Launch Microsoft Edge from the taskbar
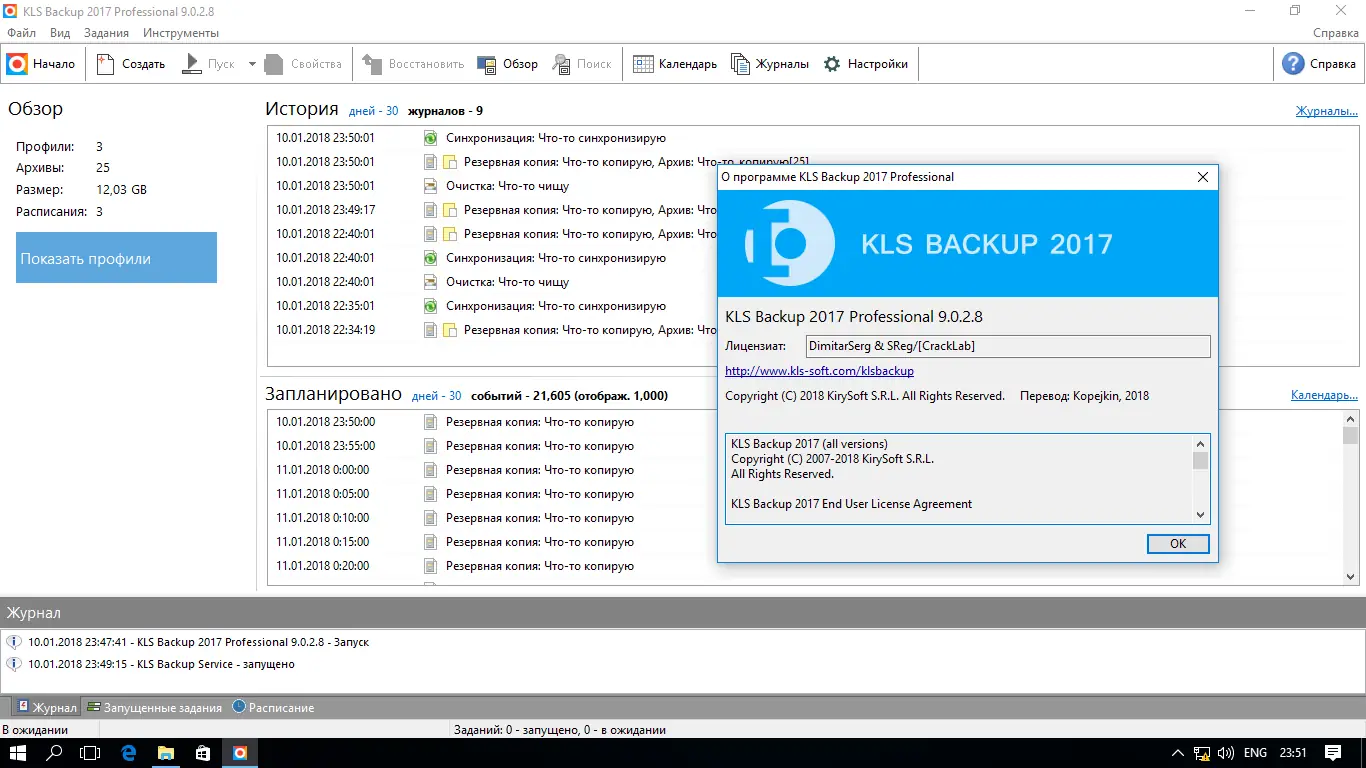This screenshot has height=768, width=1366. (x=128, y=753)
